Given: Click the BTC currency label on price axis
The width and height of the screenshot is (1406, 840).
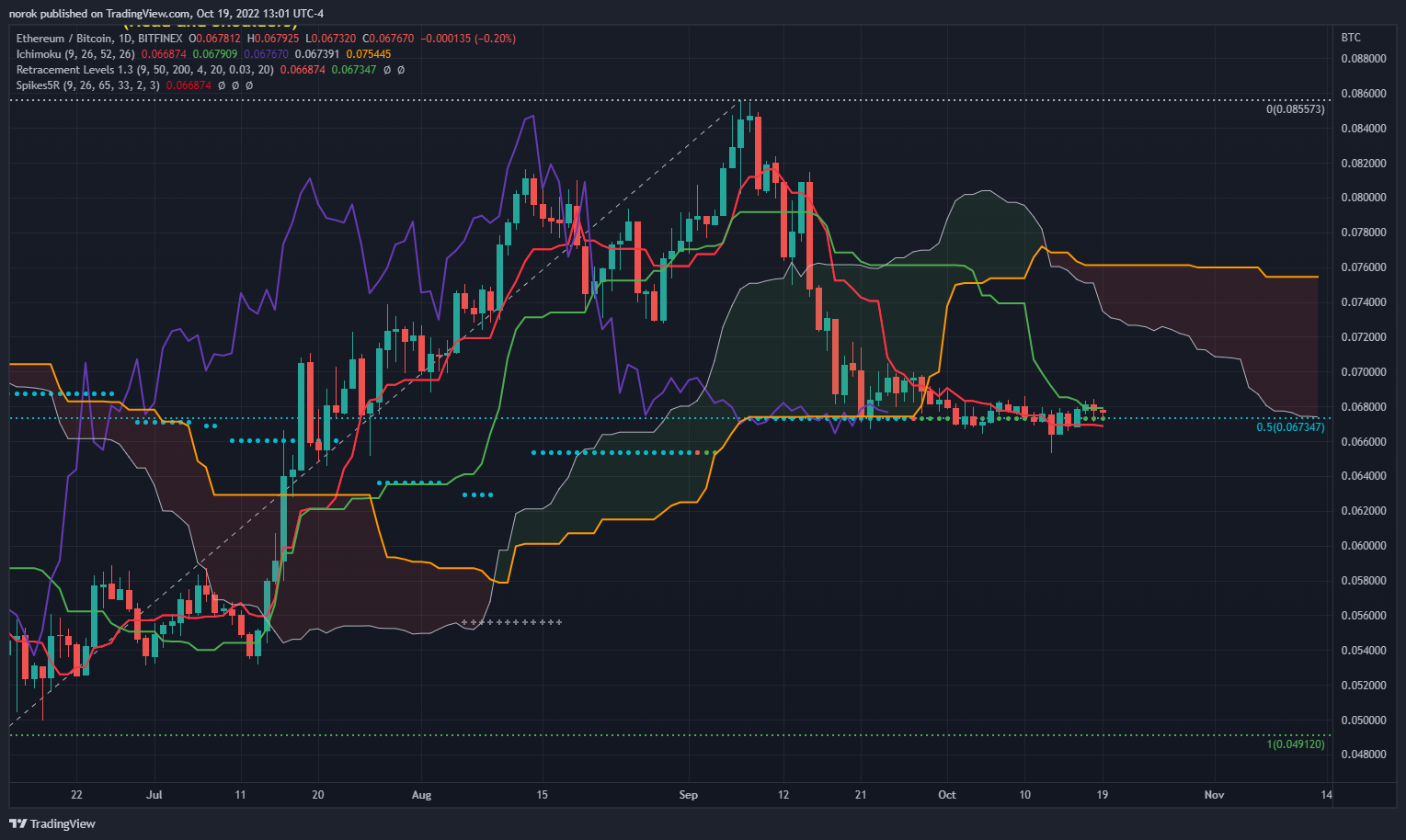Looking at the screenshot, I should [x=1351, y=38].
